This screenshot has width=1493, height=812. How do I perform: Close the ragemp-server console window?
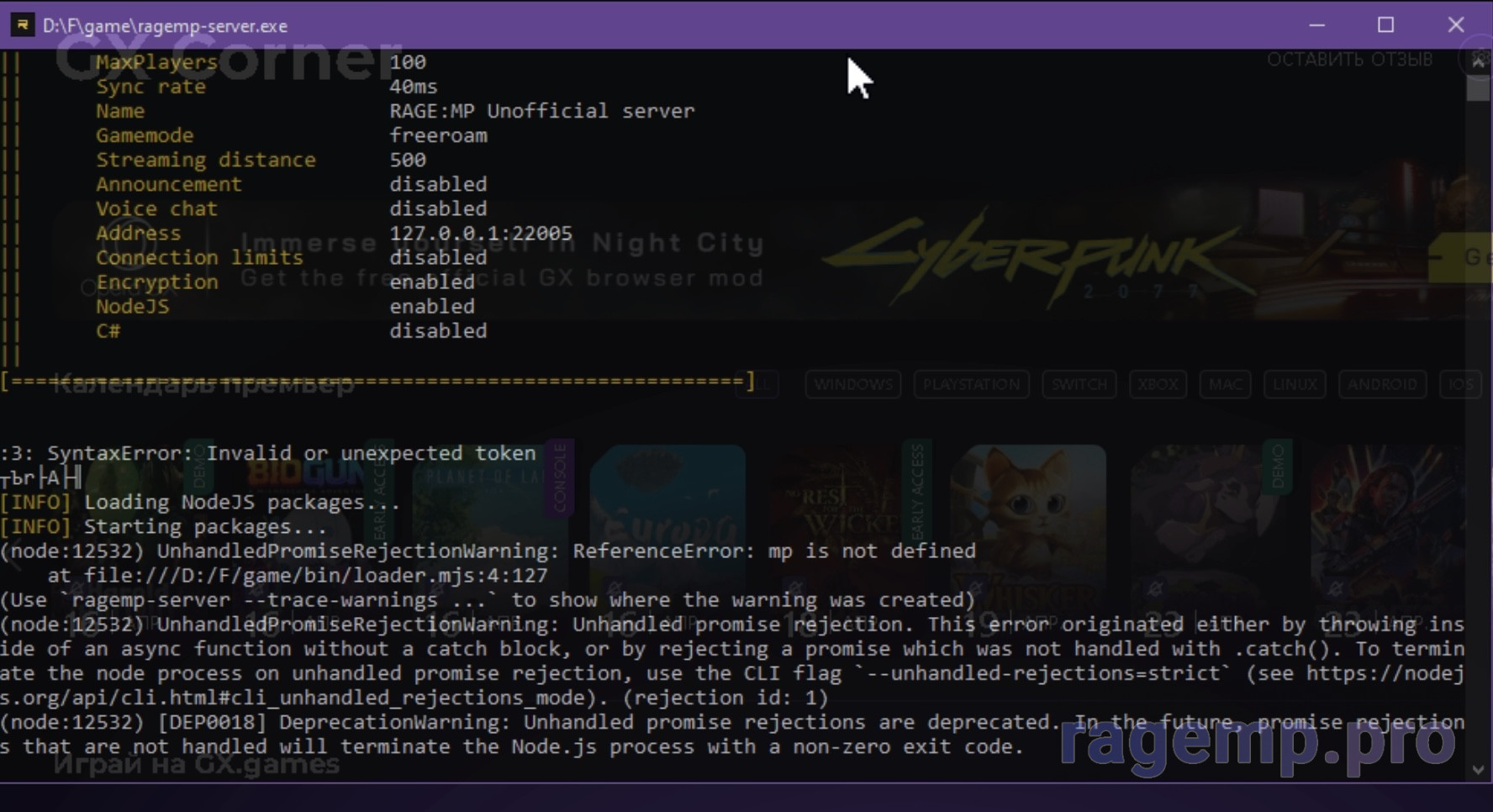(x=1456, y=25)
